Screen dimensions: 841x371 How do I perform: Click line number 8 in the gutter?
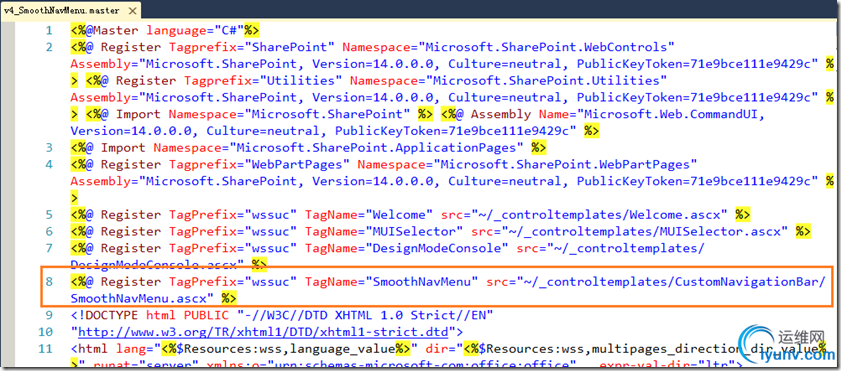pos(49,281)
